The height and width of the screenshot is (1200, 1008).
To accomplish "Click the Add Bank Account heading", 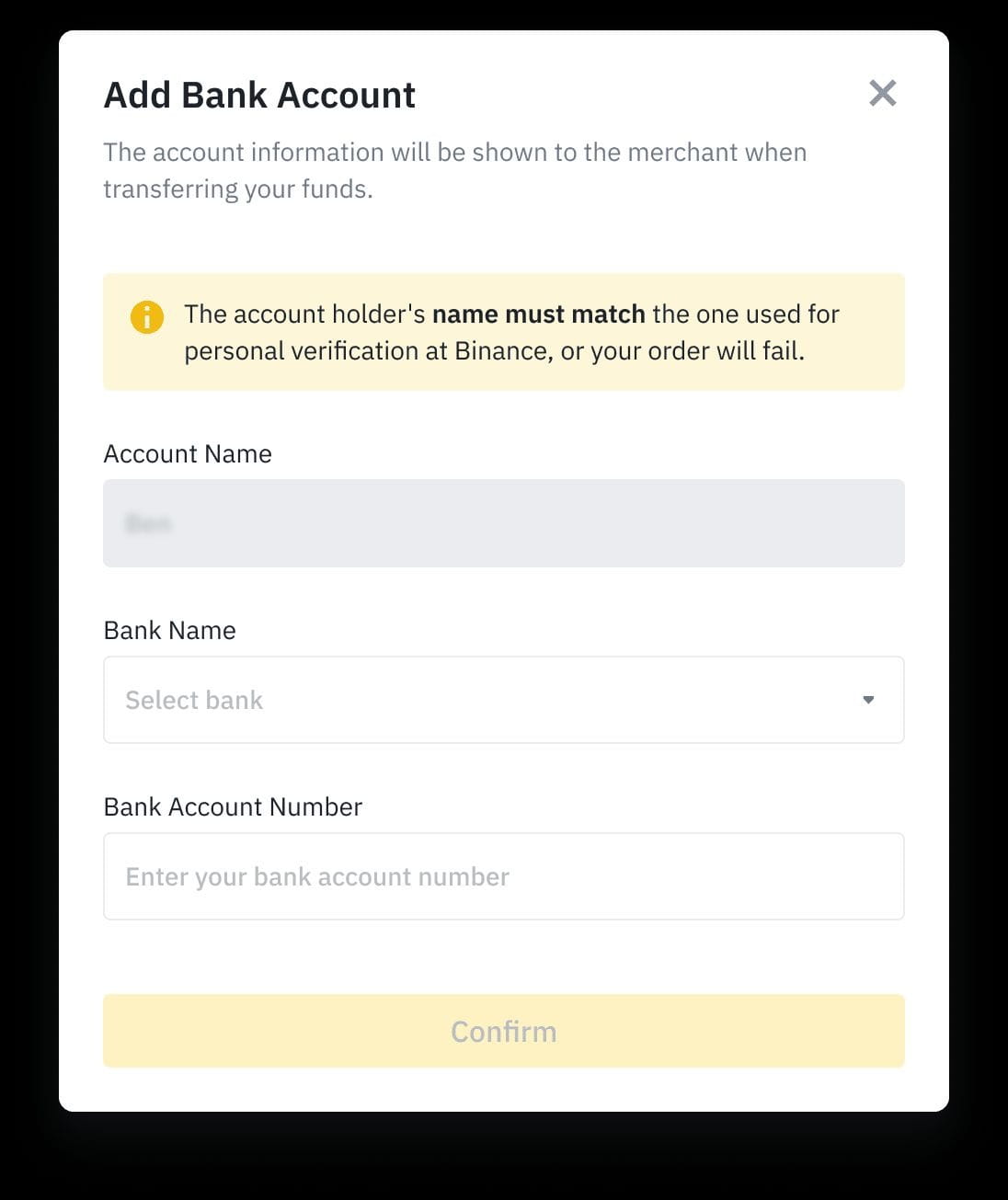I will coord(259,95).
